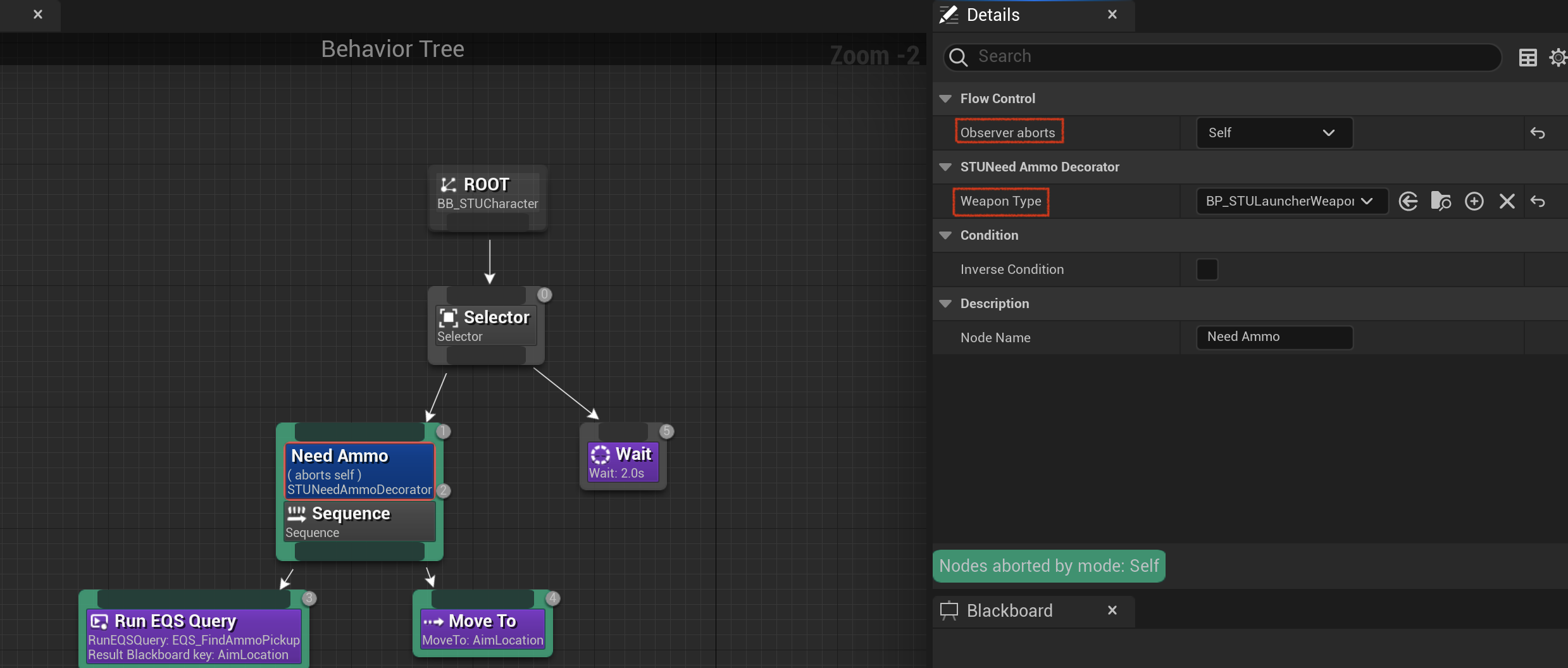Click the Wait node's purple icon
Screen dimensions: 1568x668
pyautogui.click(x=600, y=454)
